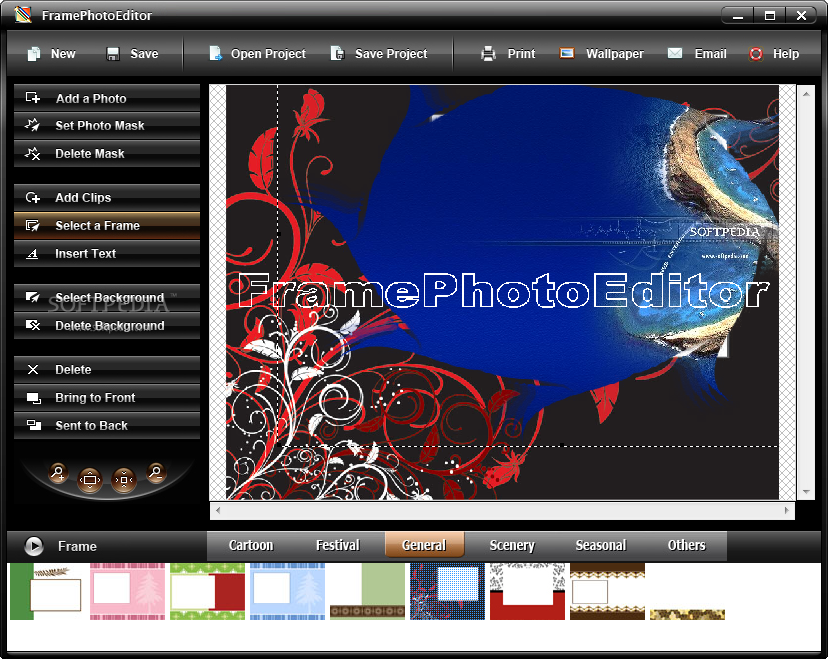Zoom in with the magnifier plus button
Screen dimensions: 828x659
(x=58, y=472)
